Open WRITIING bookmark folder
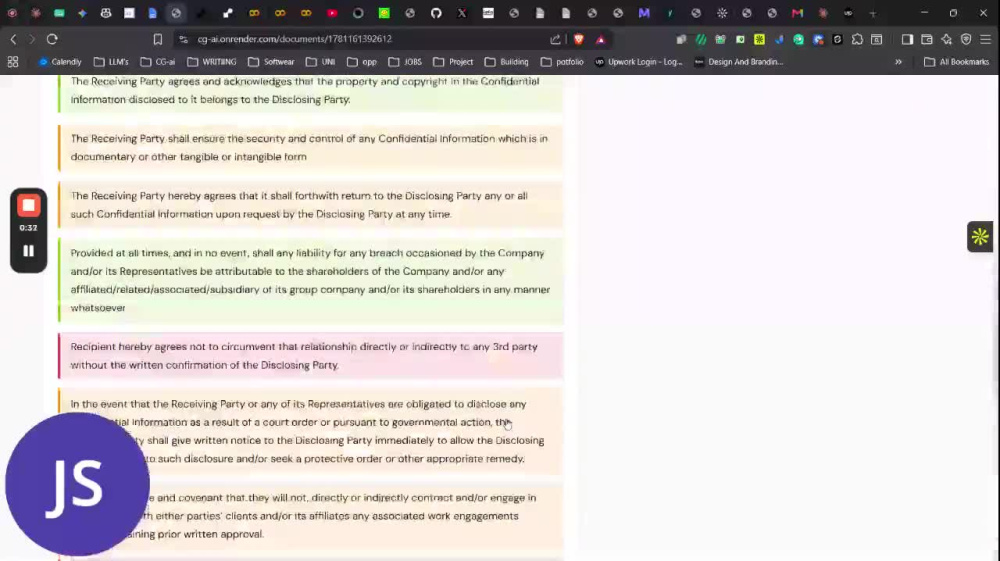The width and height of the screenshot is (1000, 561). tap(212, 62)
